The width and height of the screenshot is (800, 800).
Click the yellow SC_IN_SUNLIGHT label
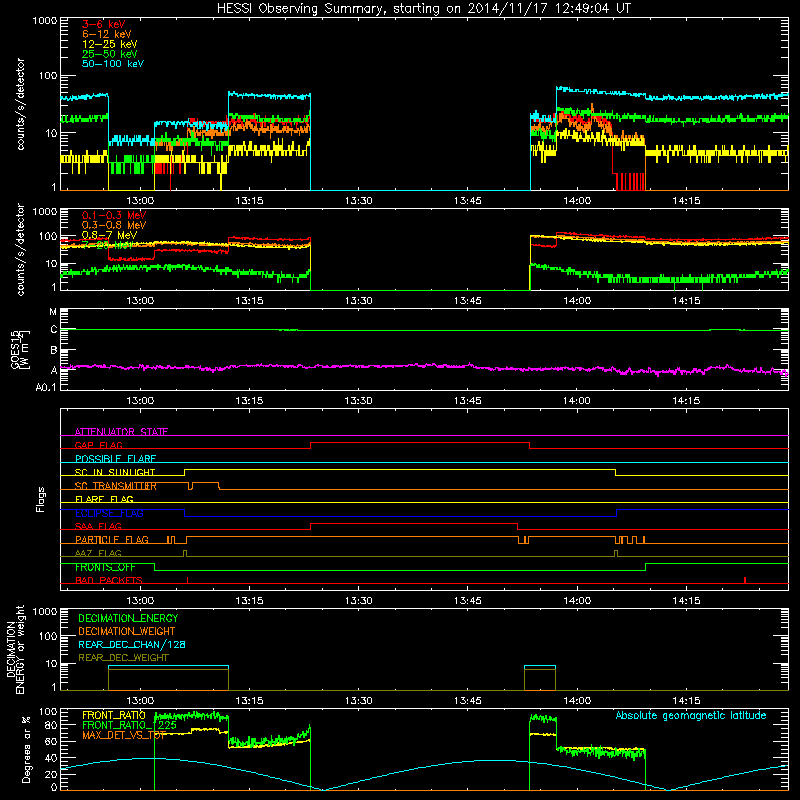(115, 472)
